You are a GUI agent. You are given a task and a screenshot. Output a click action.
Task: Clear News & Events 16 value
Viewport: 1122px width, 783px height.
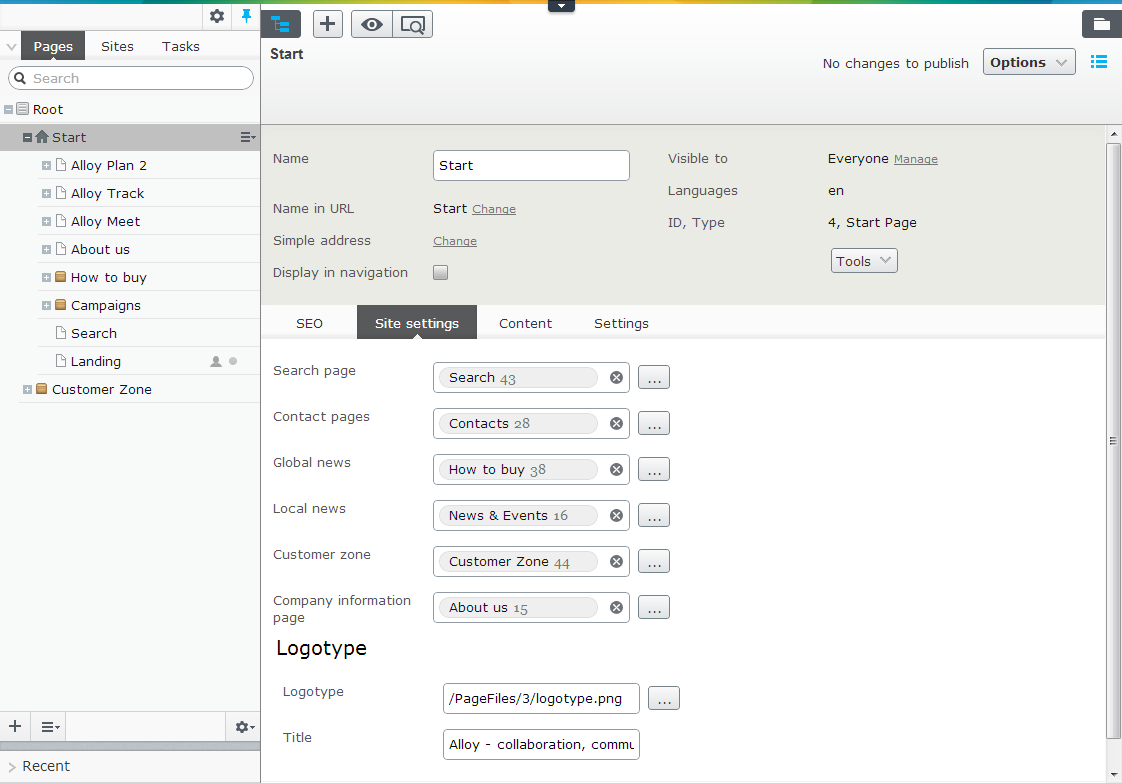tap(616, 515)
